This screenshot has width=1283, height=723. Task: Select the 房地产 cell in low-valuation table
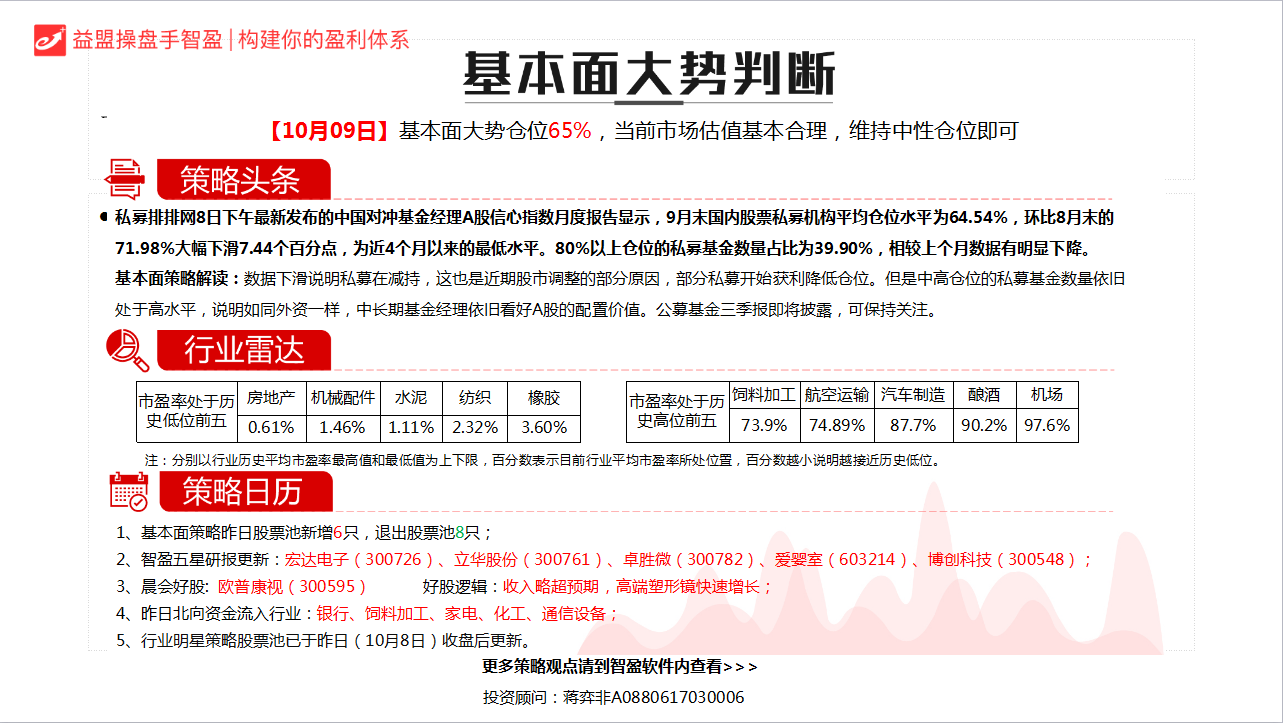271,397
